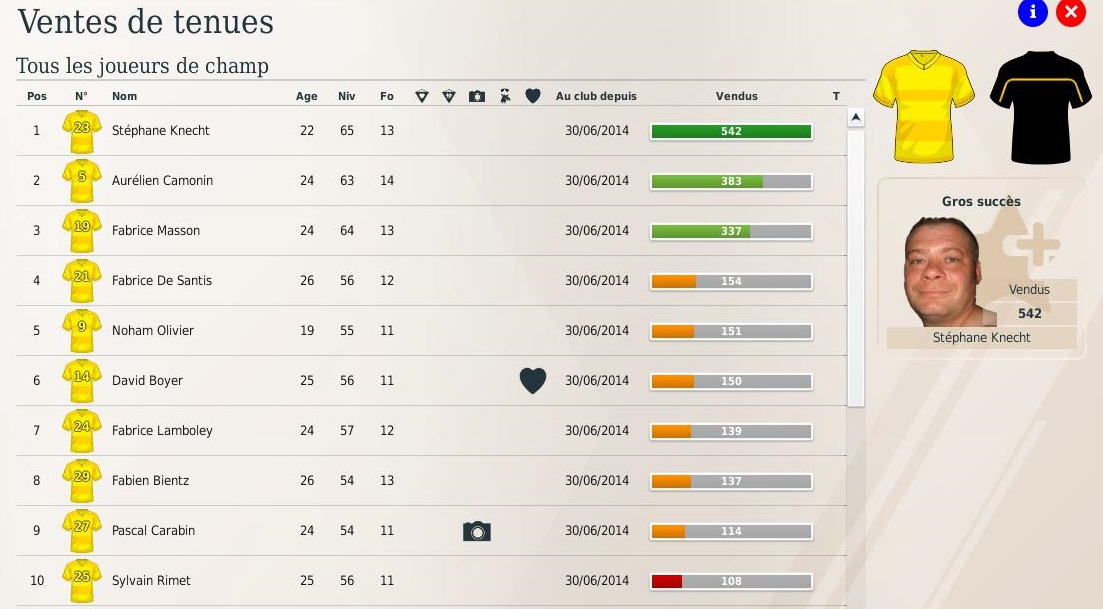The image size is (1103, 609).
Task: Open Stéphane Knecht player row
Action: [431, 131]
